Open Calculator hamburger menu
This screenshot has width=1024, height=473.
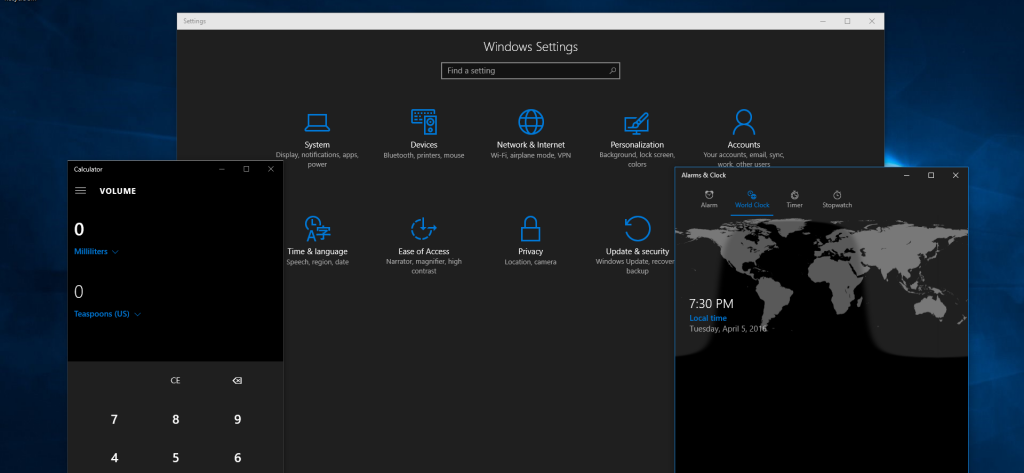point(80,191)
